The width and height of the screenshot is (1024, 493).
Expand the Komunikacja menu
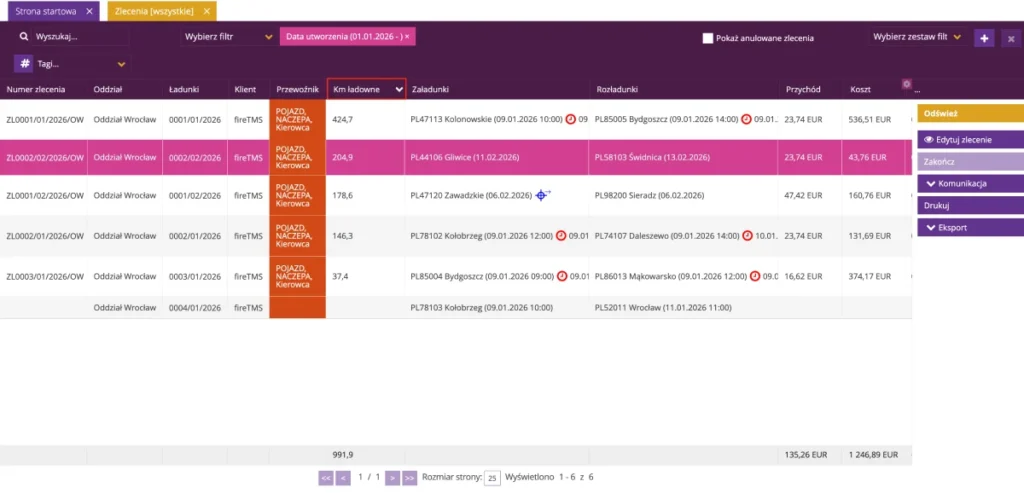[x=970, y=184]
